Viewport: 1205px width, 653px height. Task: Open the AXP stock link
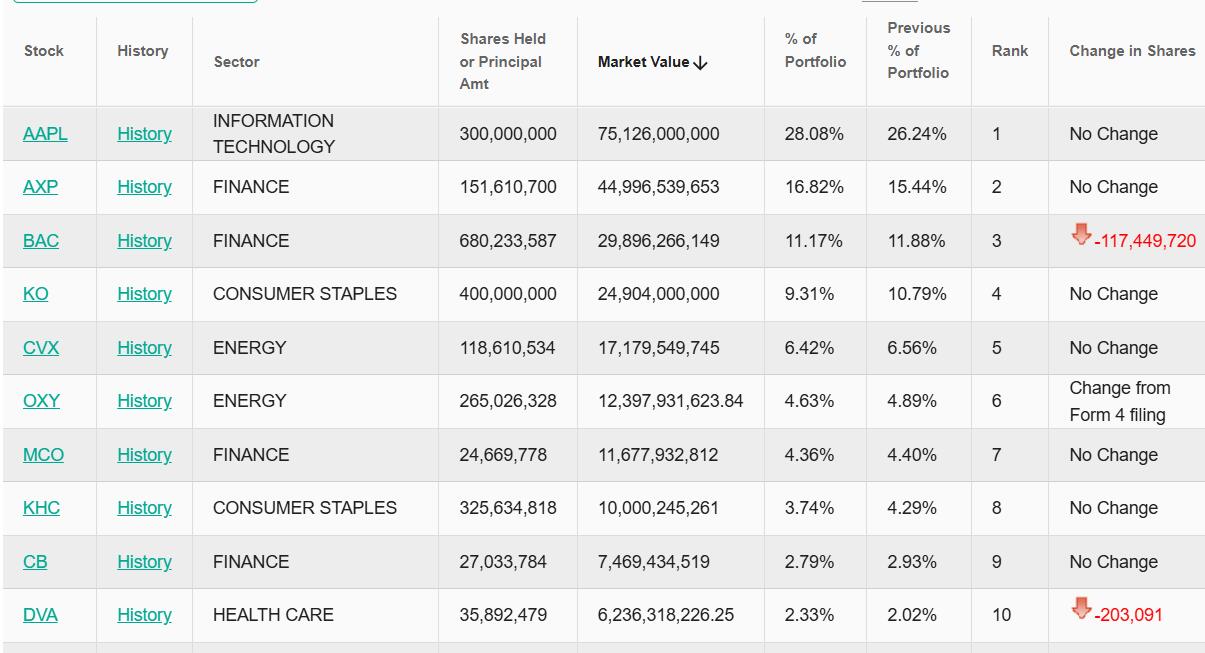(40, 187)
